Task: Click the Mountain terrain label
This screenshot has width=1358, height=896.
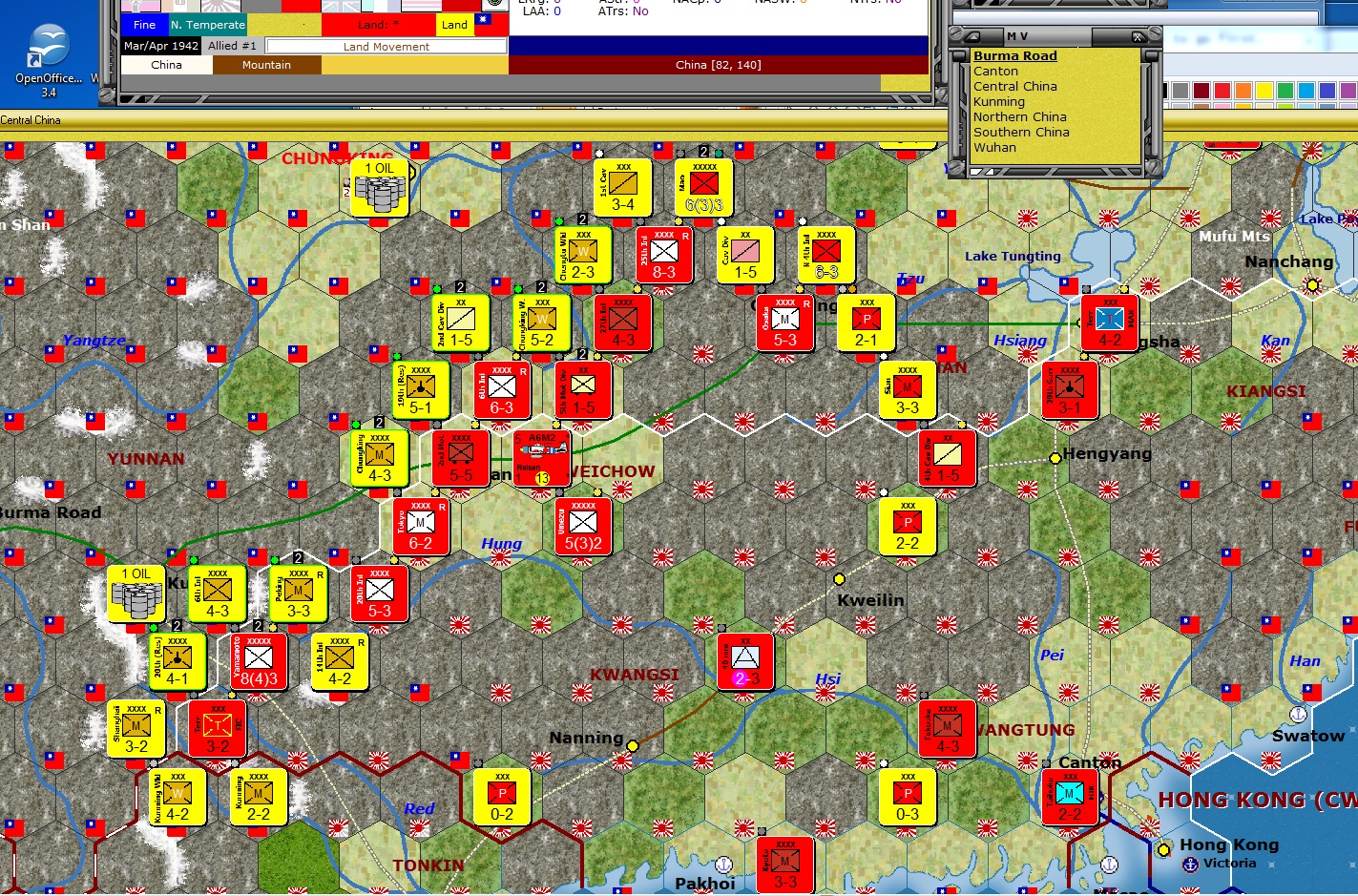Action: pos(266,65)
